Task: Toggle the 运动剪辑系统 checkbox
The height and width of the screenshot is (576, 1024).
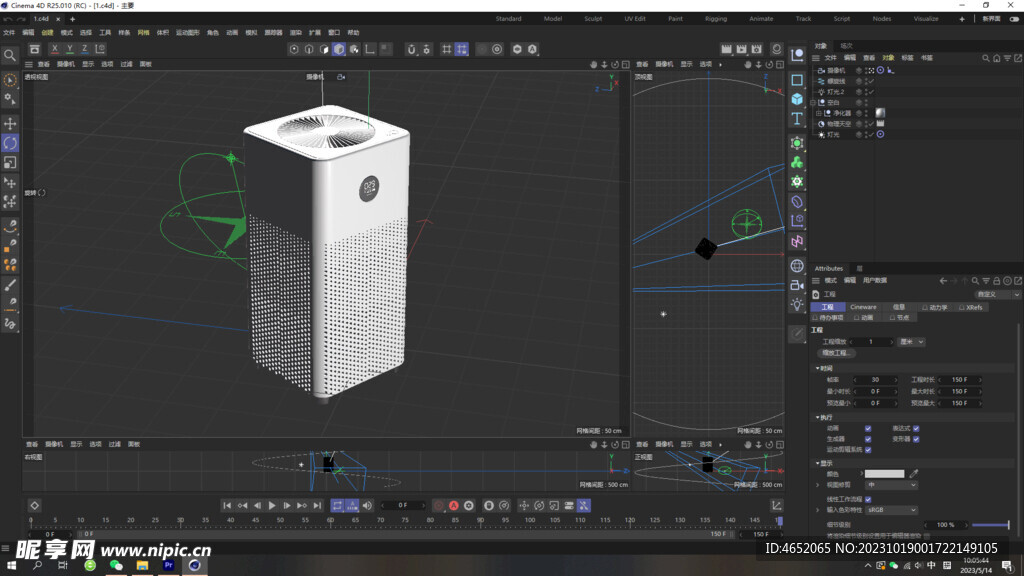Action: 868,449
